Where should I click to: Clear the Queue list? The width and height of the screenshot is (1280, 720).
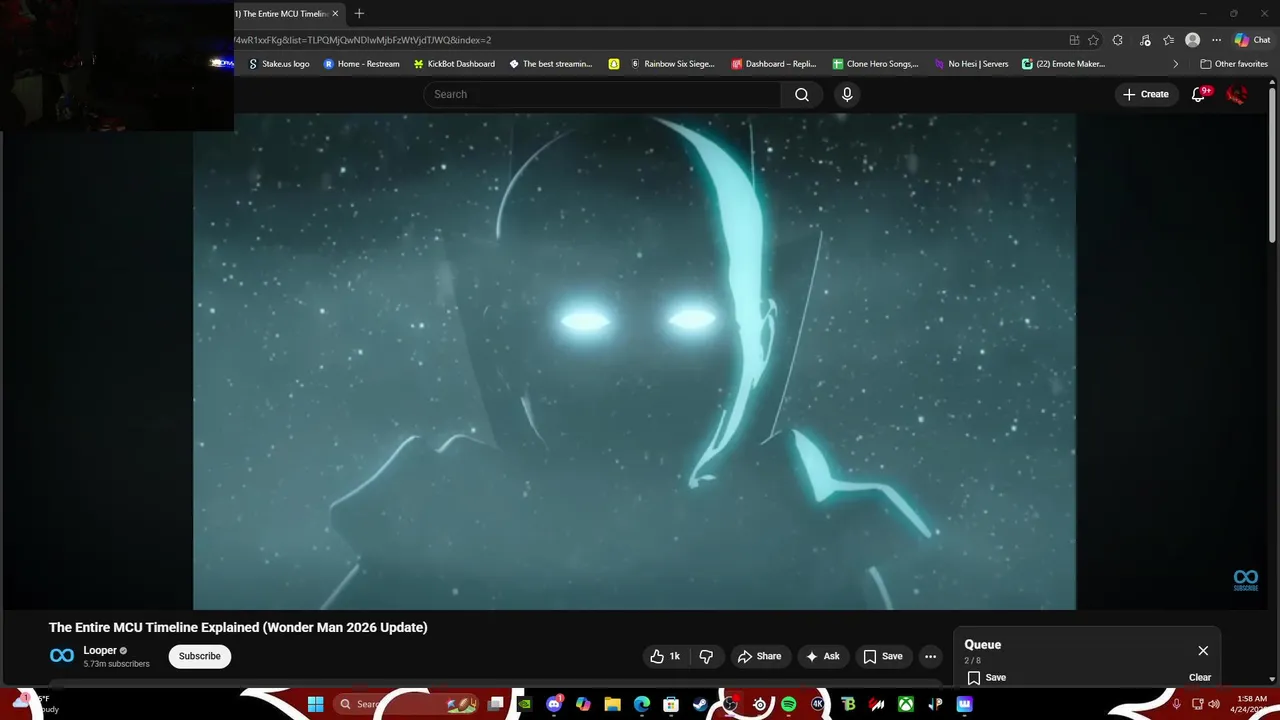click(1200, 677)
